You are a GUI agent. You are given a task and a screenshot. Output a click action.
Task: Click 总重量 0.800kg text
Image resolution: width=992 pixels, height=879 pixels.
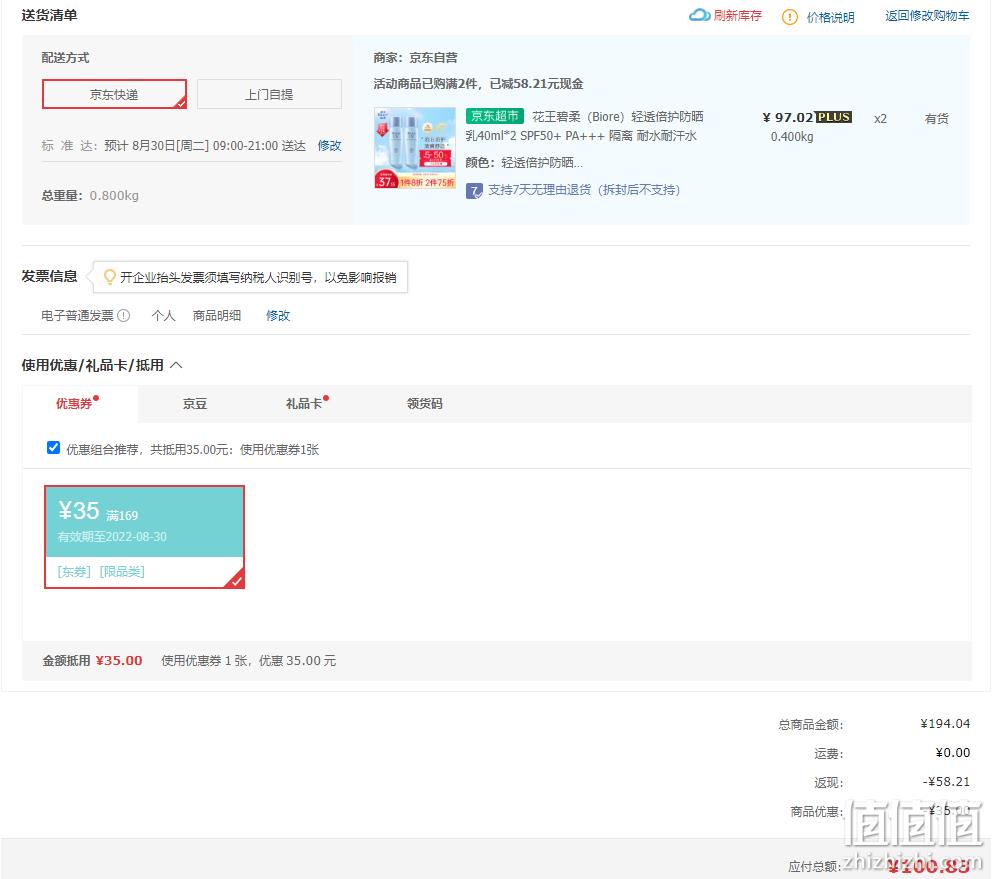(90, 196)
